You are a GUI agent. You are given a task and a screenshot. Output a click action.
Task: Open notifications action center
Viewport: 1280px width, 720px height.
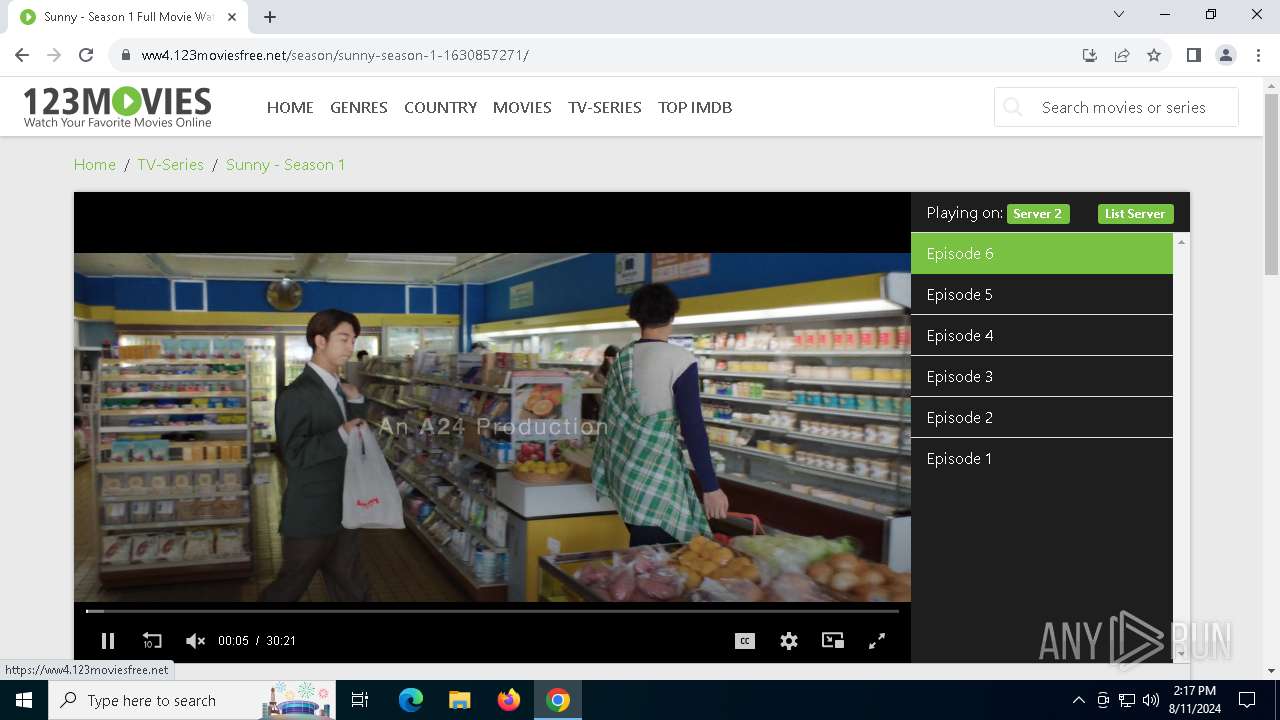[1247, 700]
